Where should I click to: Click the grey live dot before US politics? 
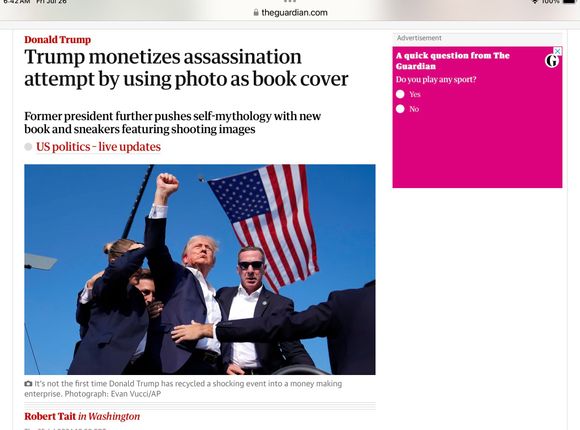28,147
